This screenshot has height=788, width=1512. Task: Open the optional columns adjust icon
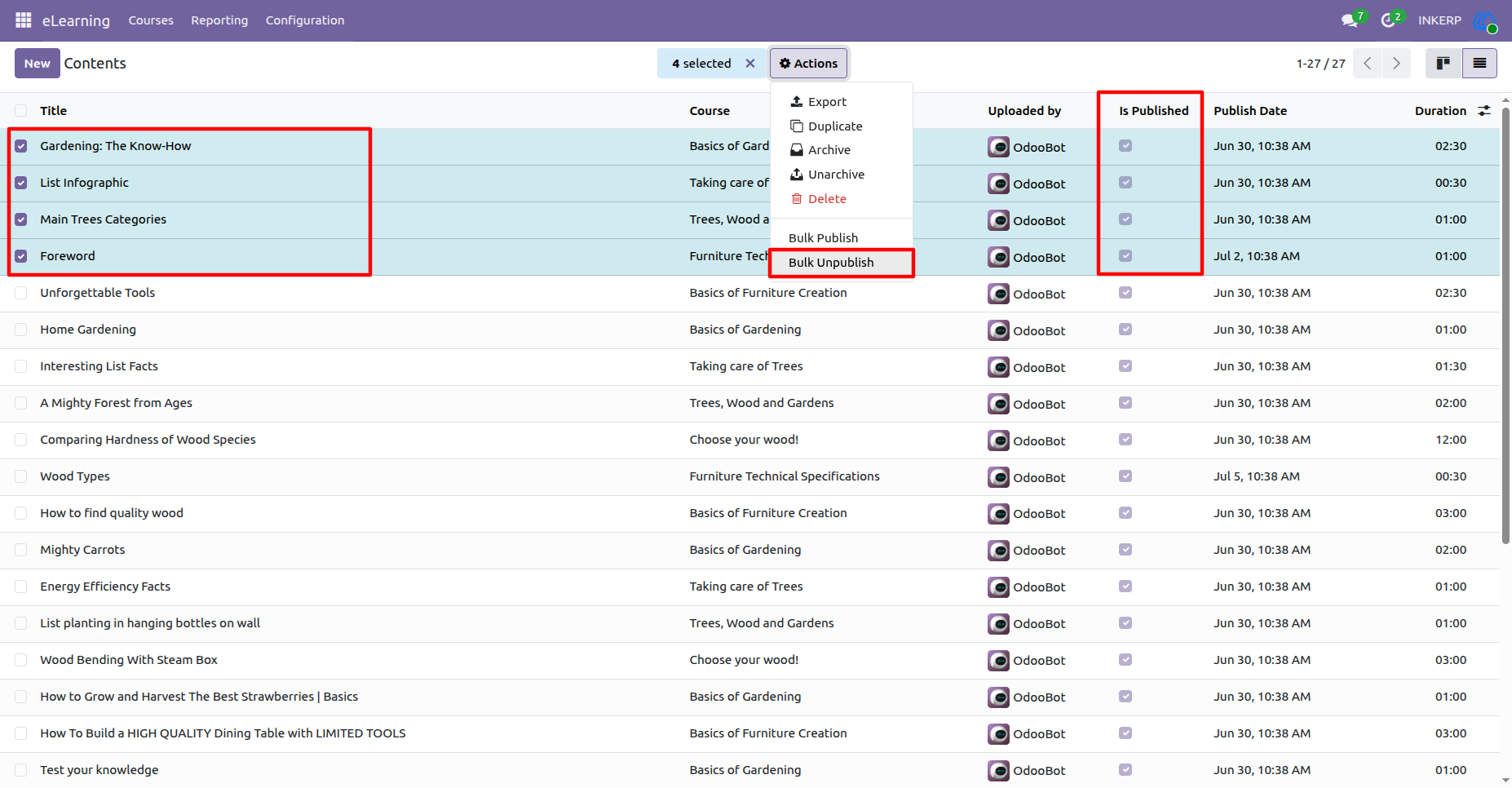1484,110
